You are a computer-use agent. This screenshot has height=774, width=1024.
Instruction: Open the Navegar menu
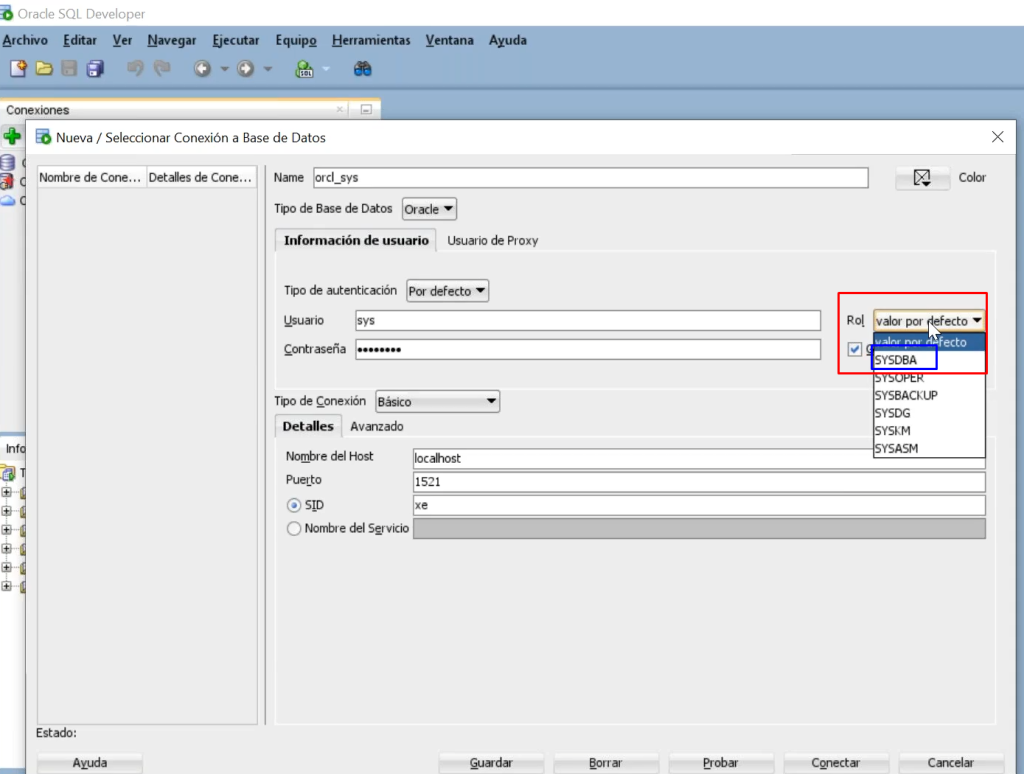(x=172, y=40)
